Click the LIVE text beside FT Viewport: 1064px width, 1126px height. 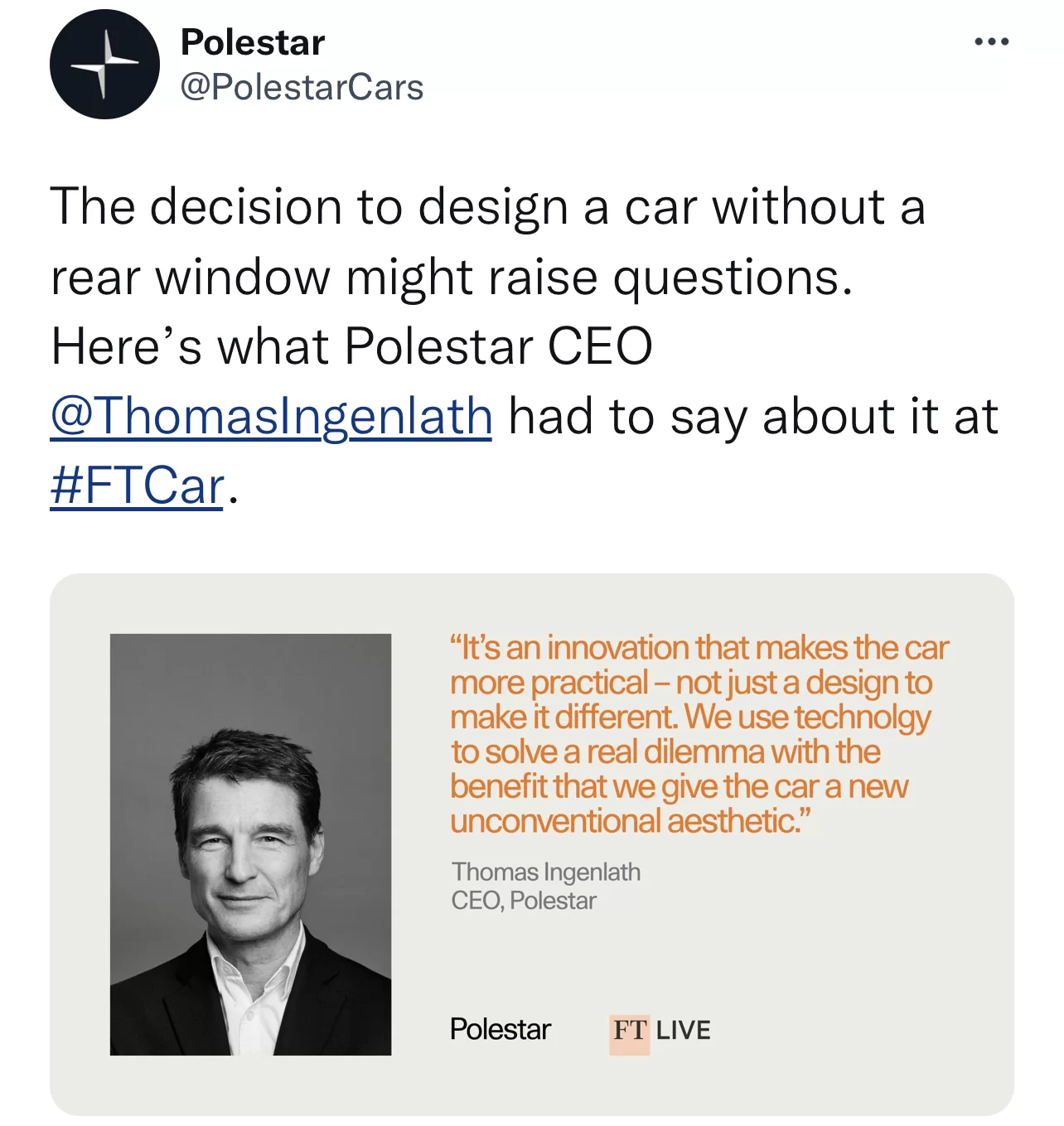[683, 1030]
